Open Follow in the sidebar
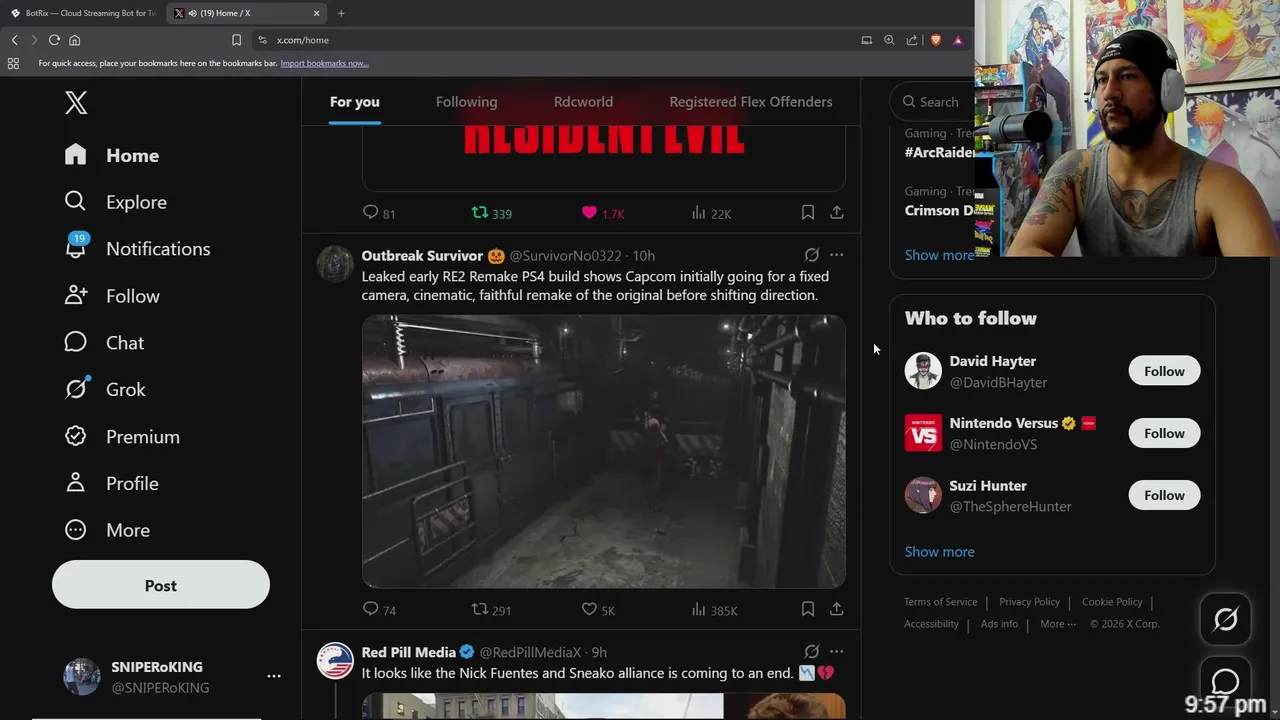This screenshot has height=720, width=1280. [112, 296]
